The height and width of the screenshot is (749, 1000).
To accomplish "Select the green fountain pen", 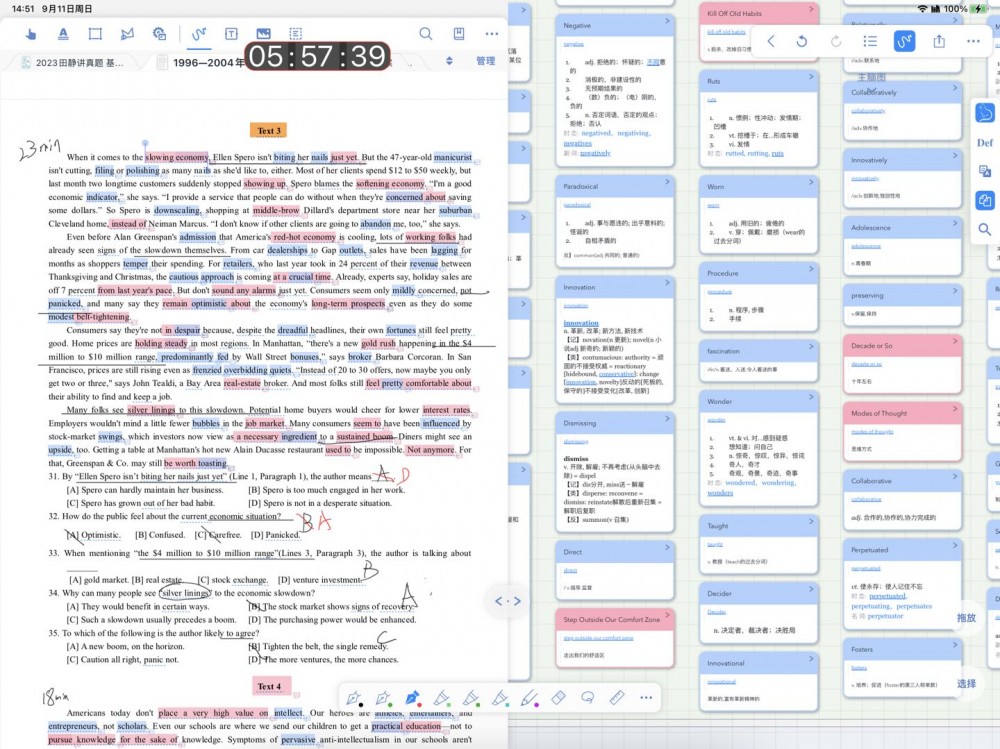I will (383, 698).
